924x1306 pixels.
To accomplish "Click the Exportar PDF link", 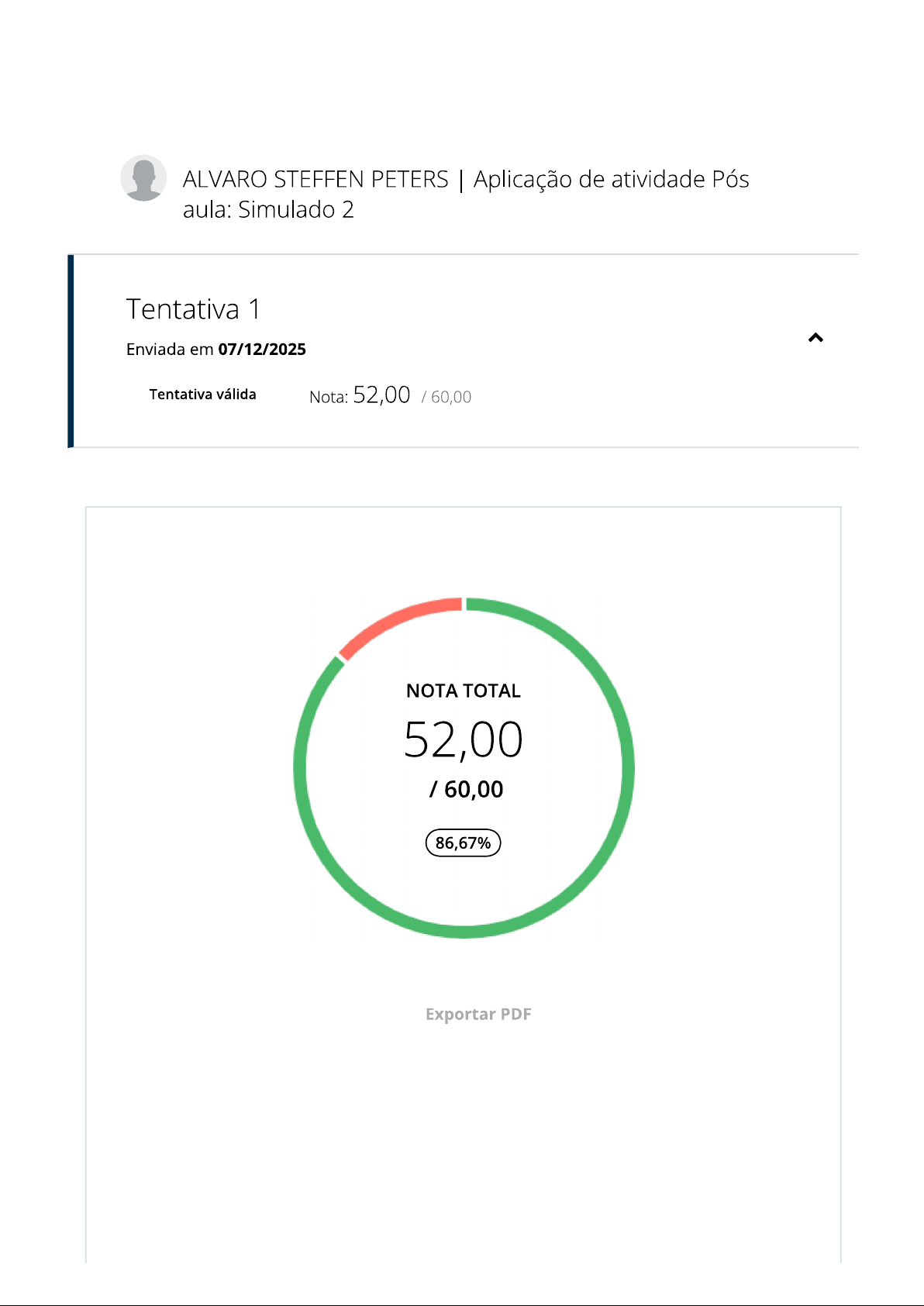I will (x=478, y=1014).
